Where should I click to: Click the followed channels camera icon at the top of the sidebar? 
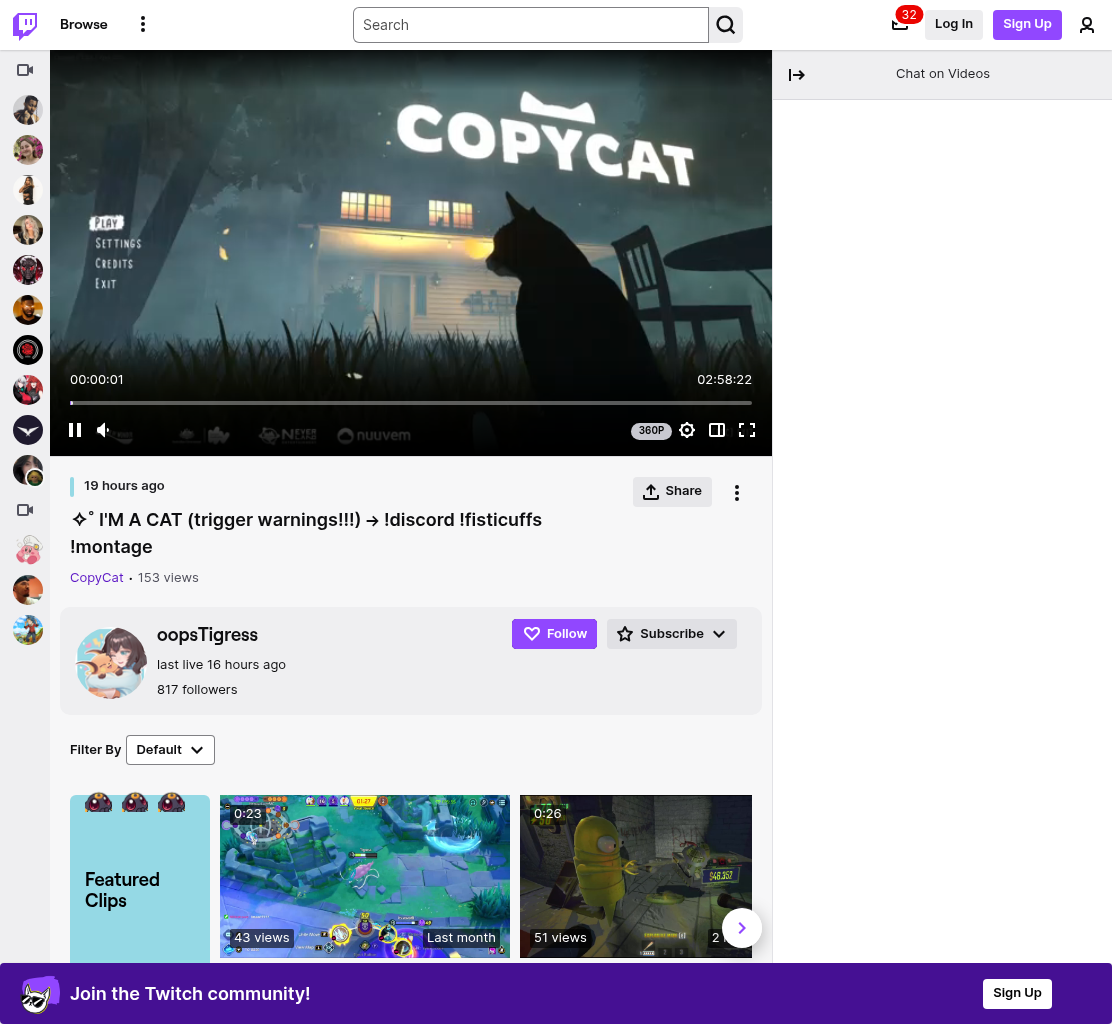coord(25,69)
